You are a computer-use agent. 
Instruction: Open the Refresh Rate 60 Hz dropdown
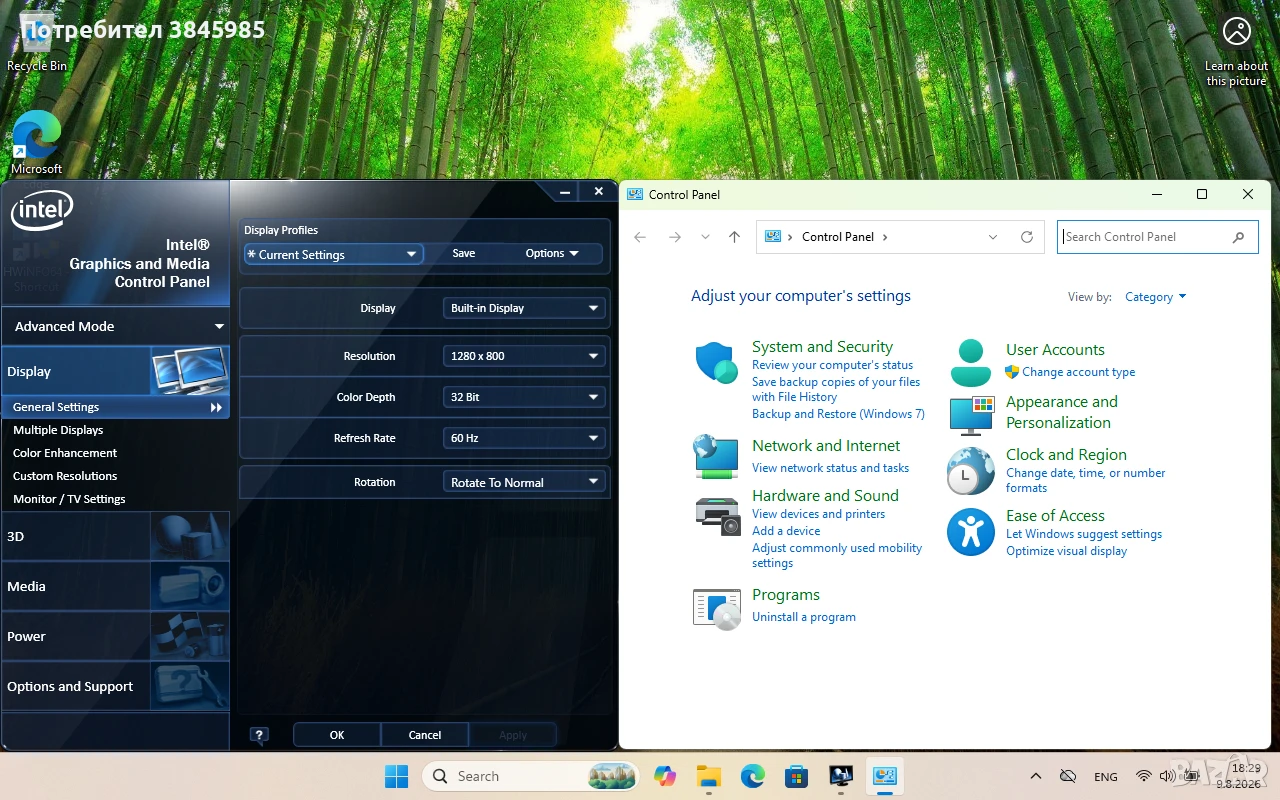(x=524, y=438)
